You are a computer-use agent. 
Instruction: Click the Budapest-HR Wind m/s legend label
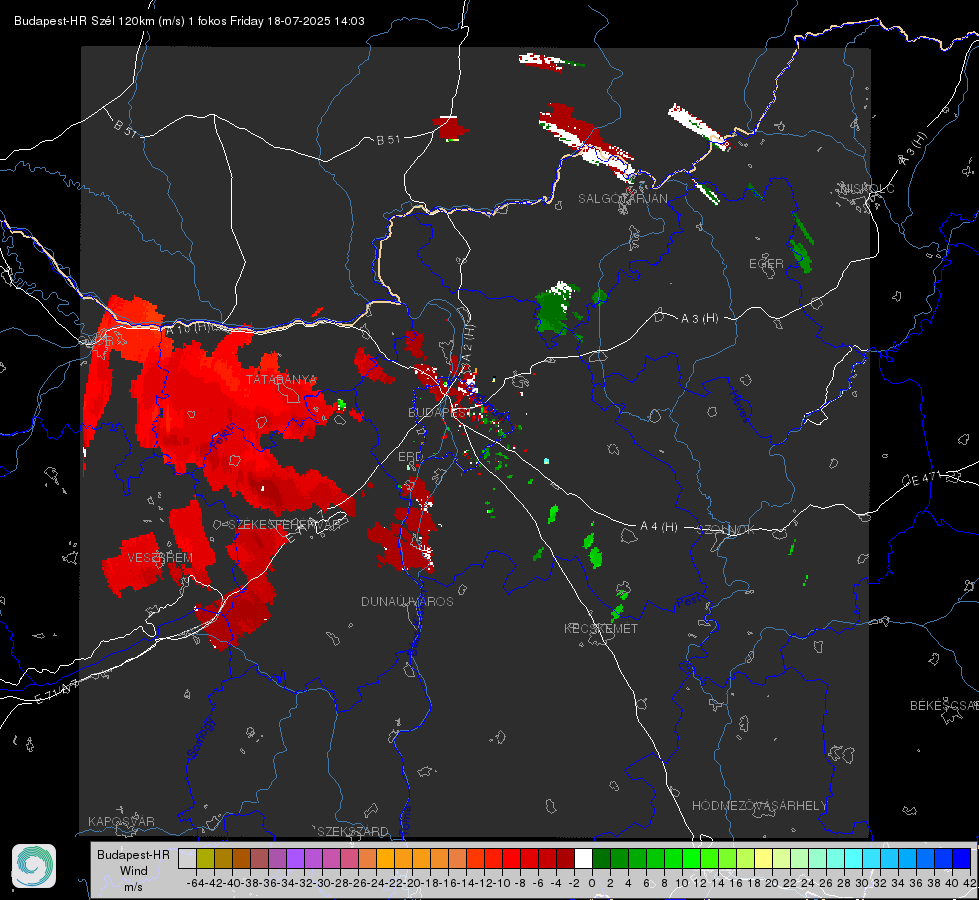point(133,870)
